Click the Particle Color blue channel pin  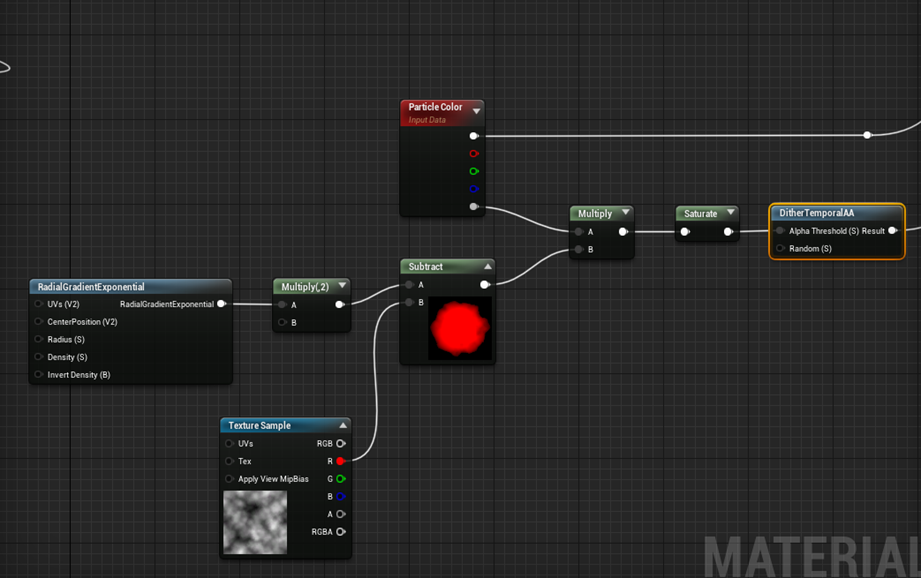pyautogui.click(x=474, y=189)
